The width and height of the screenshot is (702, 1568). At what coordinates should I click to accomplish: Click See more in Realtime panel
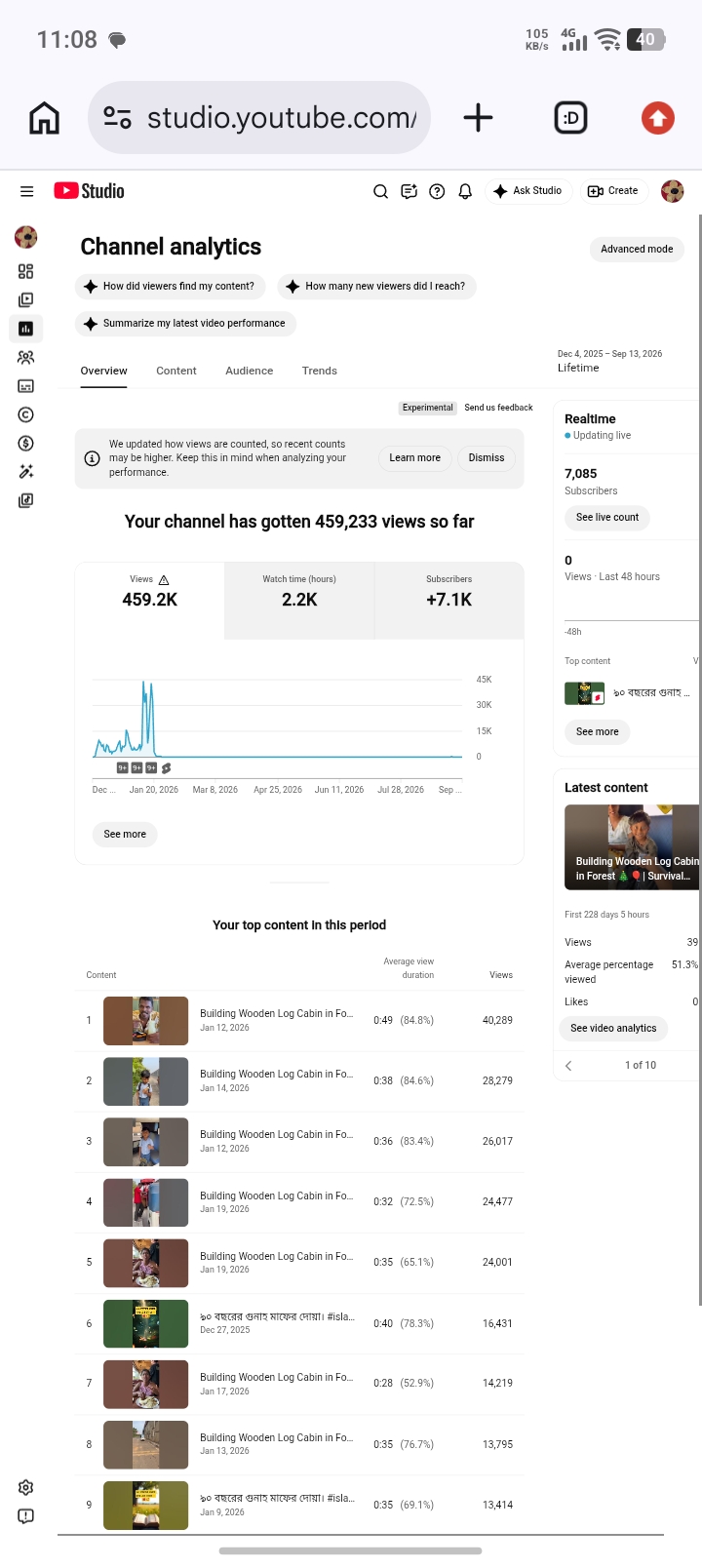coord(598,732)
